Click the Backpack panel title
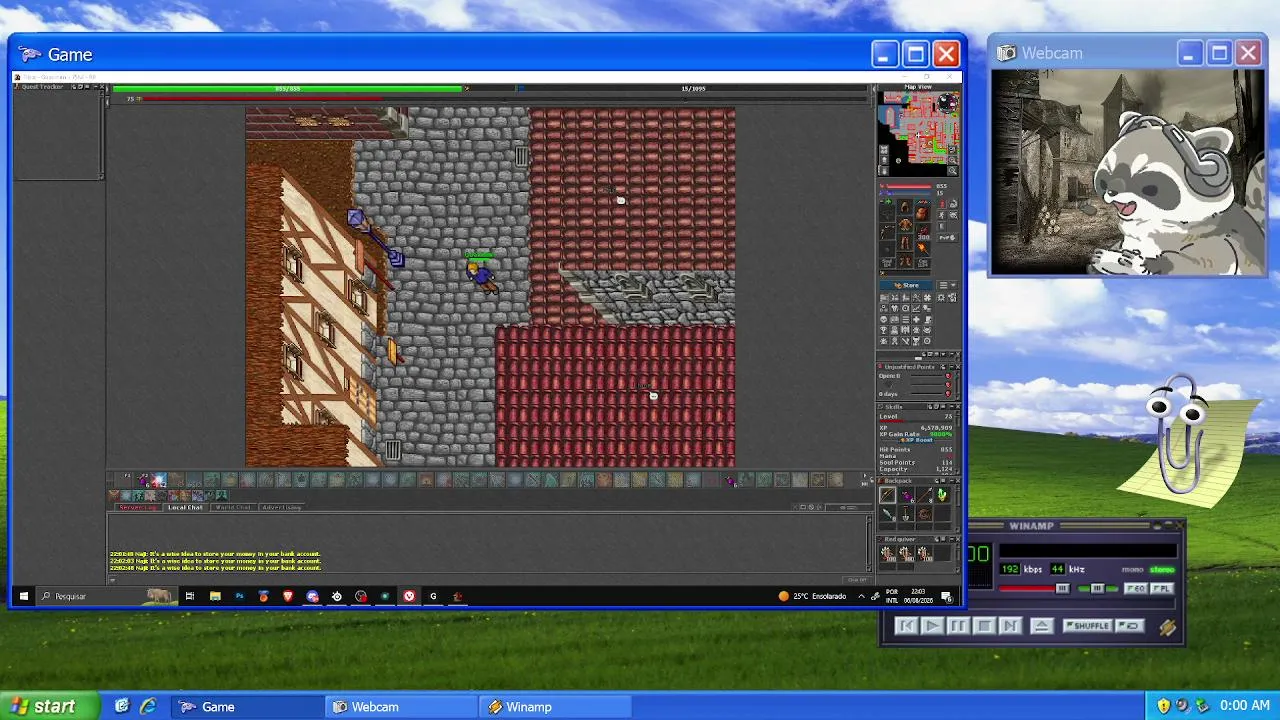The image size is (1280, 720). (x=898, y=481)
